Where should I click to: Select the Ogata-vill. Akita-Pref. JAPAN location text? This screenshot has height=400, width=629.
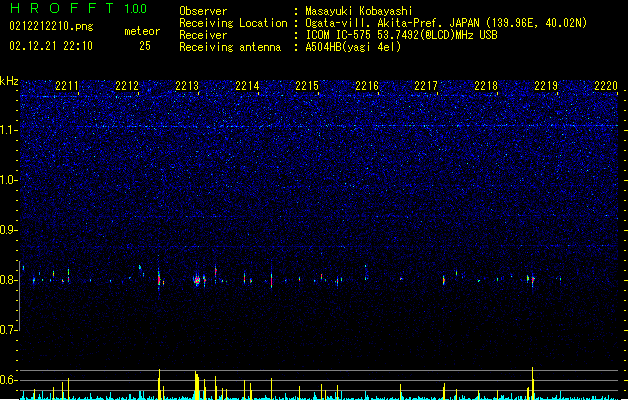(x=446, y=23)
